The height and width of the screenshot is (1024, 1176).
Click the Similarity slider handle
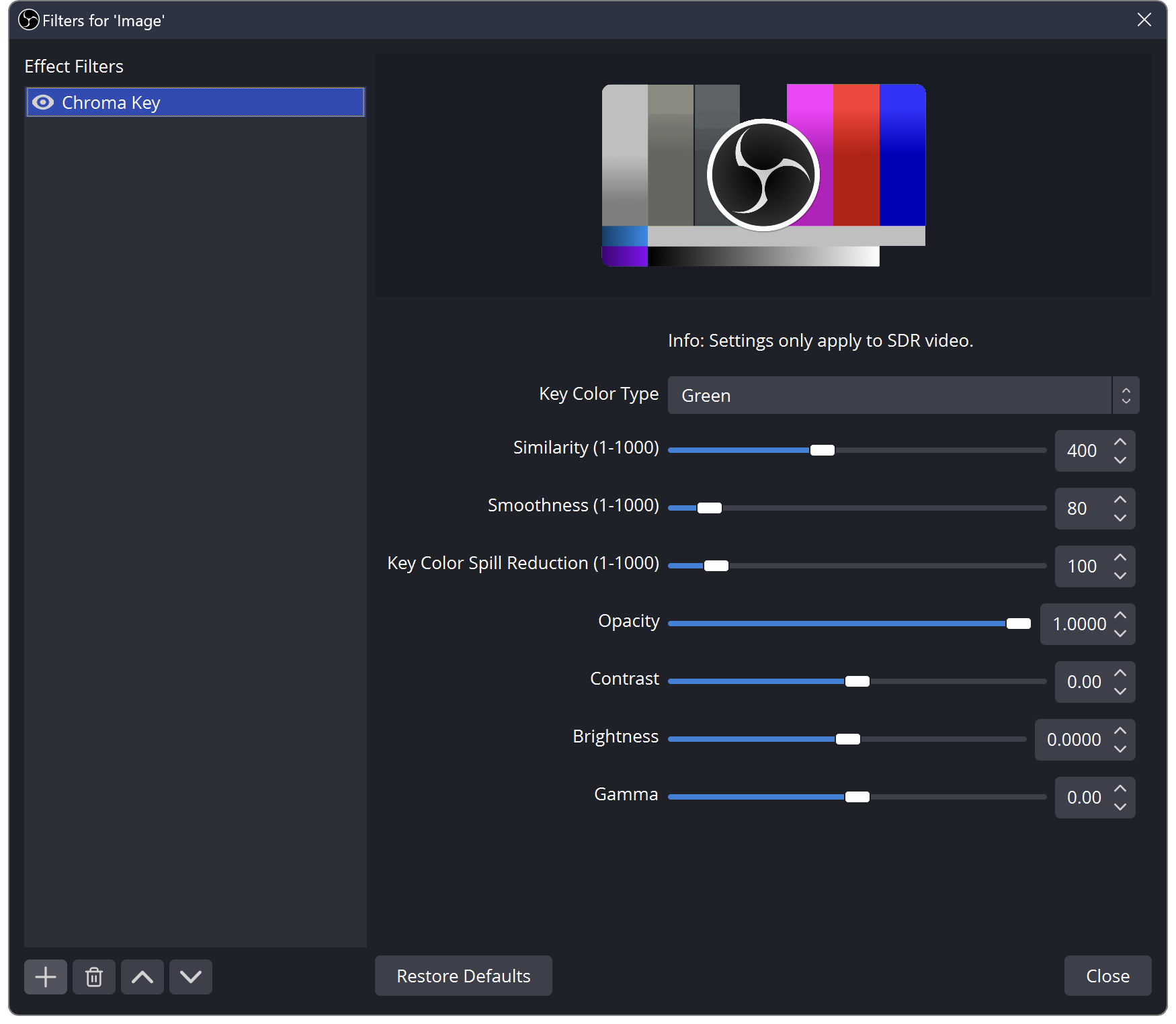[x=822, y=450]
